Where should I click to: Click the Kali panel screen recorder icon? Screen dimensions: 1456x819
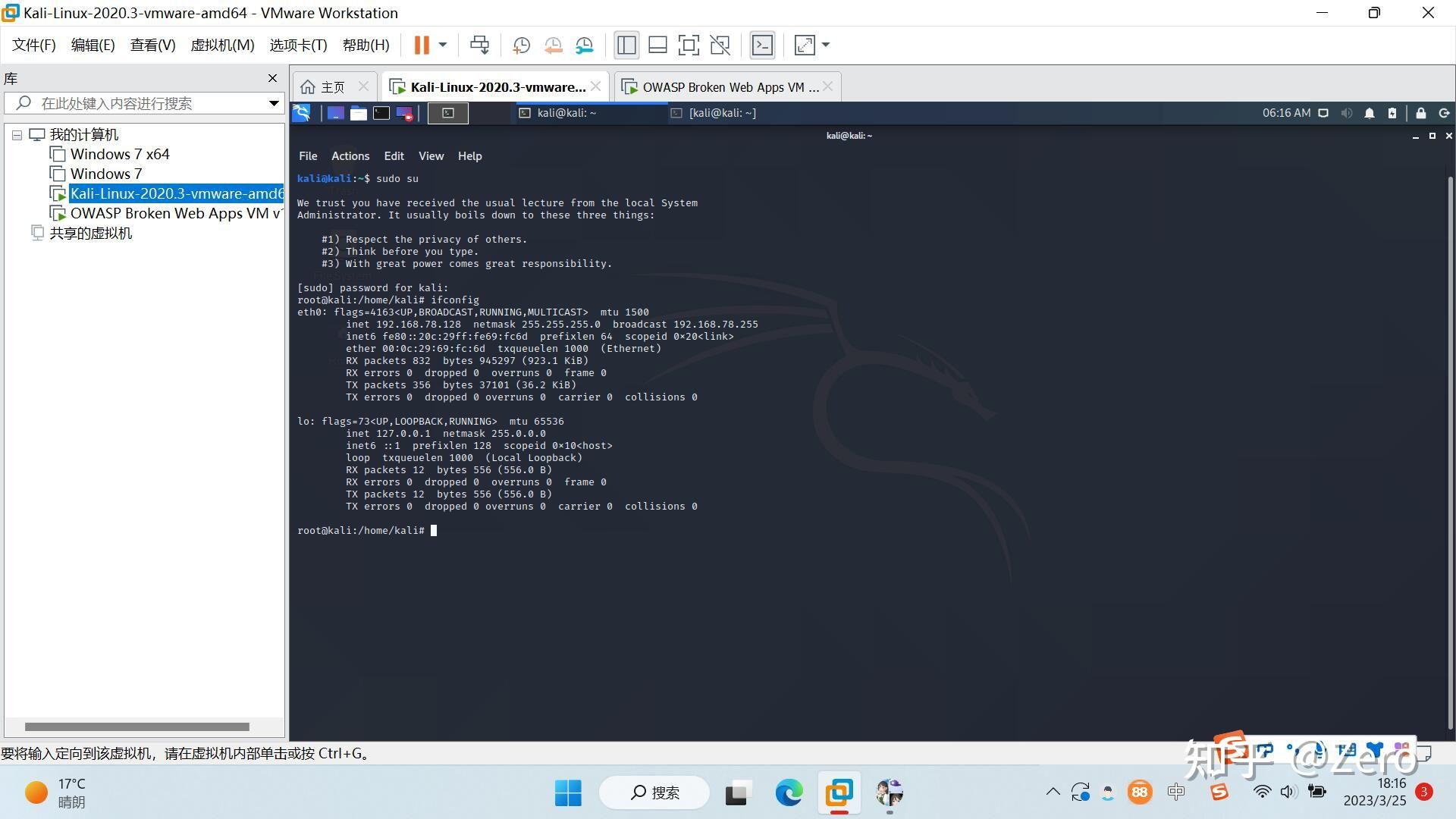[x=405, y=113]
